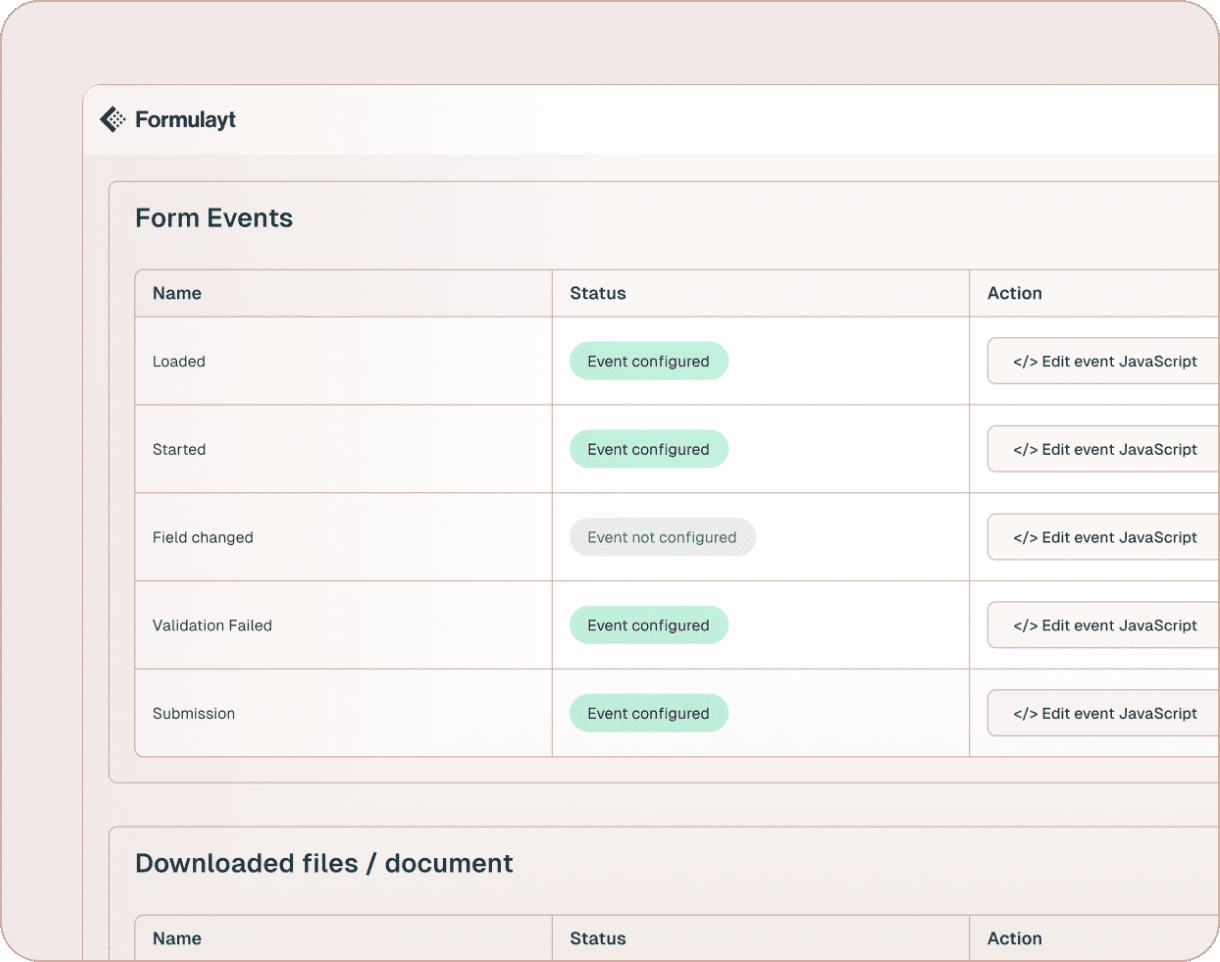This screenshot has width=1220, height=962.
Task: Click Name header in Downloaded files table
Action: tap(177, 938)
